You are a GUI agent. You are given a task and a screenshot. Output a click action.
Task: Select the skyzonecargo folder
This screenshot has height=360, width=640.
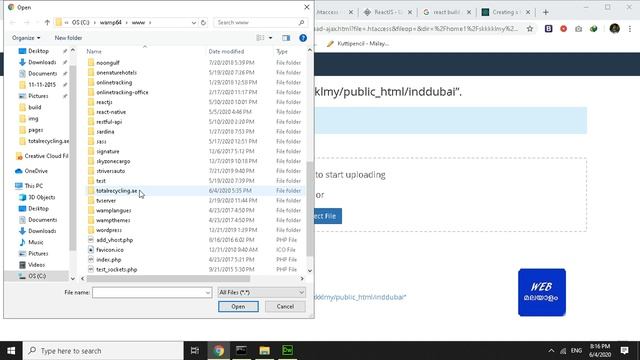coord(113,161)
